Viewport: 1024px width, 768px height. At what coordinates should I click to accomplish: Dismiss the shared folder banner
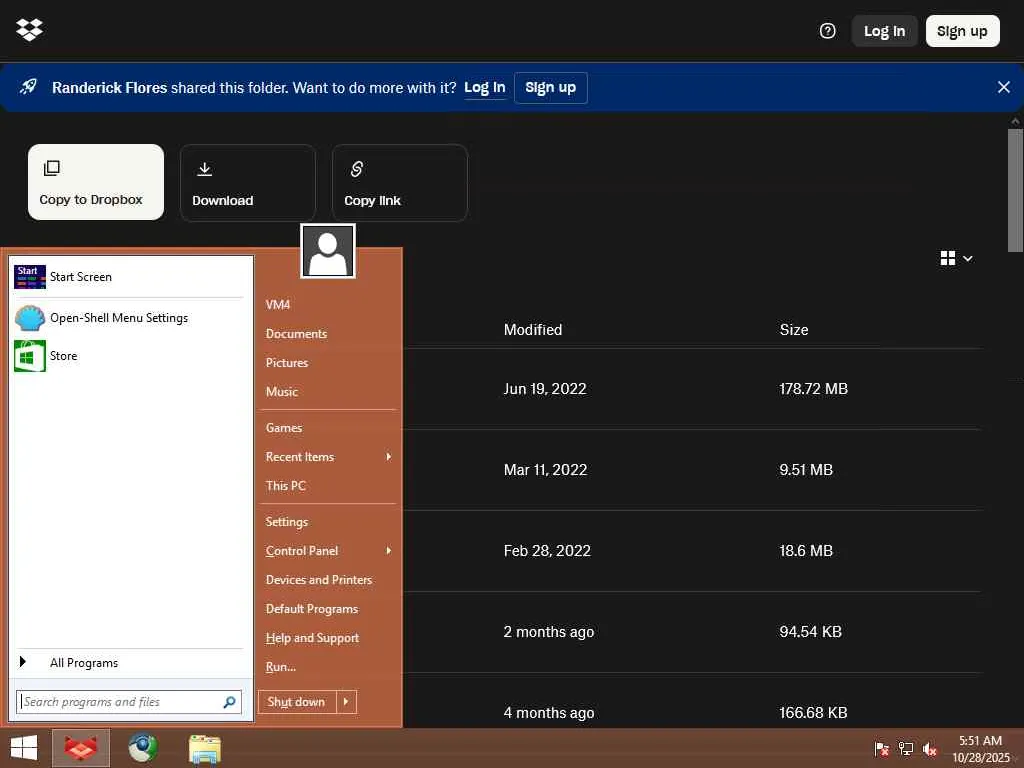(1004, 87)
